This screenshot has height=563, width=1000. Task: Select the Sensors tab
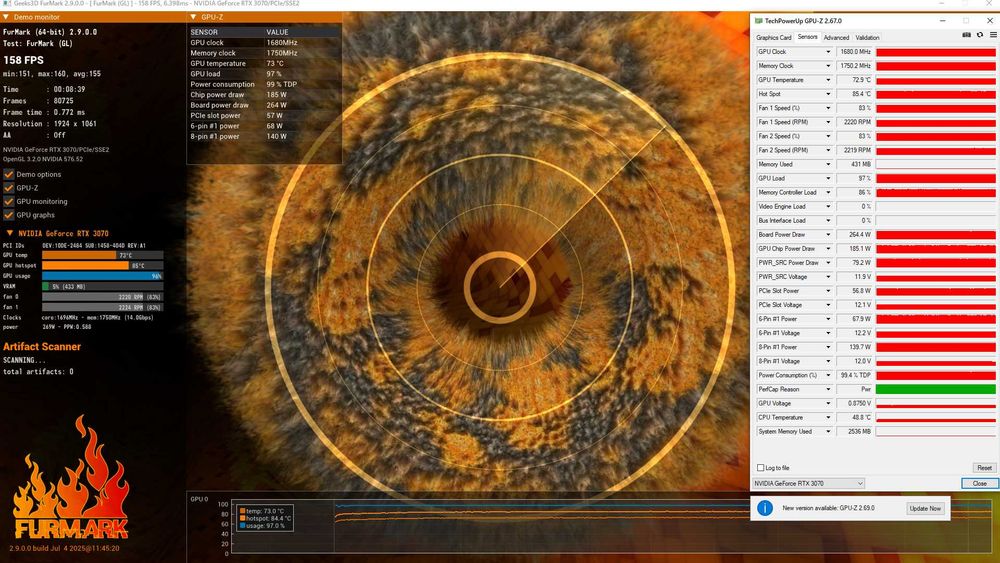point(807,37)
